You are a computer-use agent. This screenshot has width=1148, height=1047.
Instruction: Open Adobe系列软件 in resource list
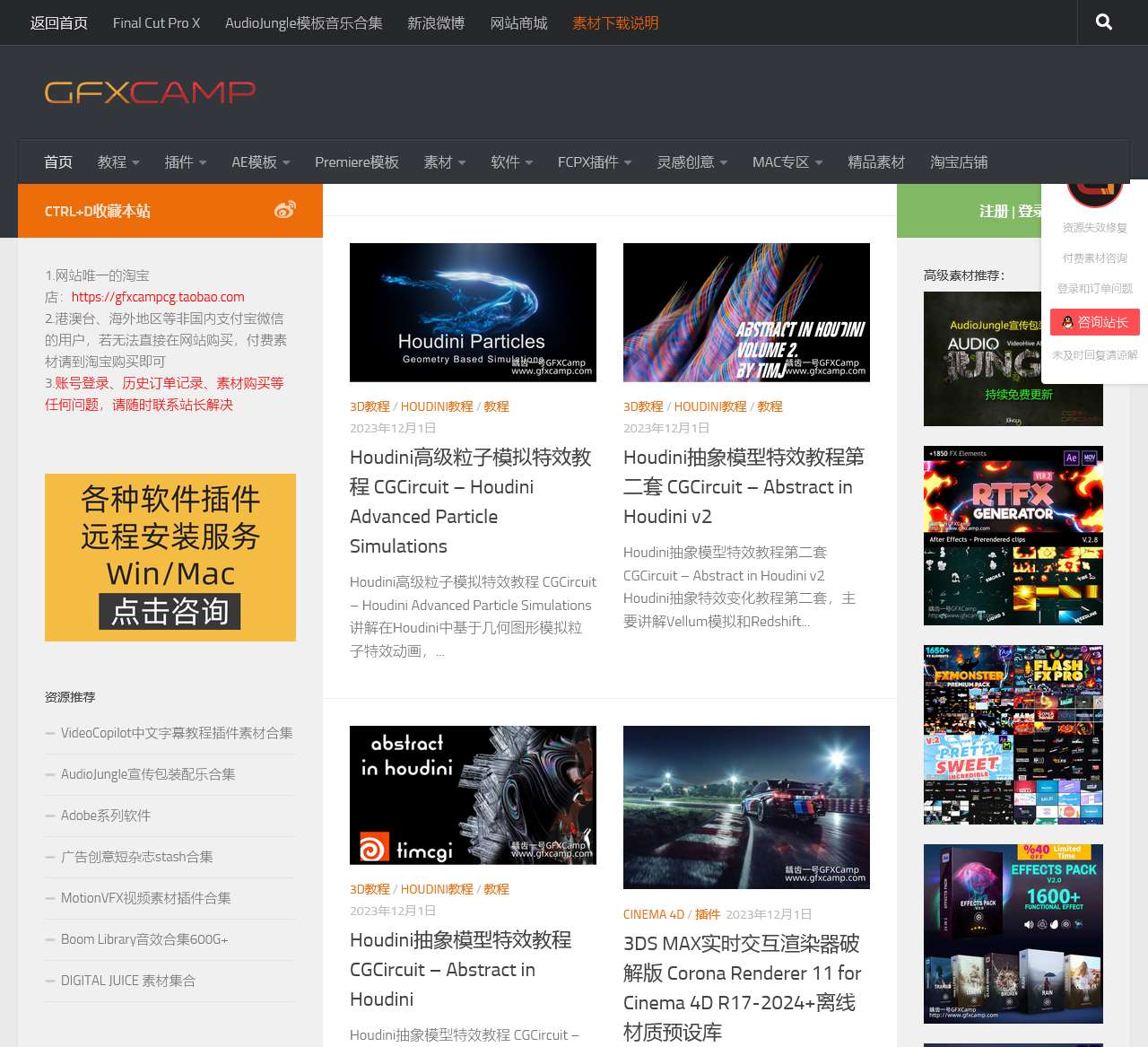pyautogui.click(x=106, y=816)
